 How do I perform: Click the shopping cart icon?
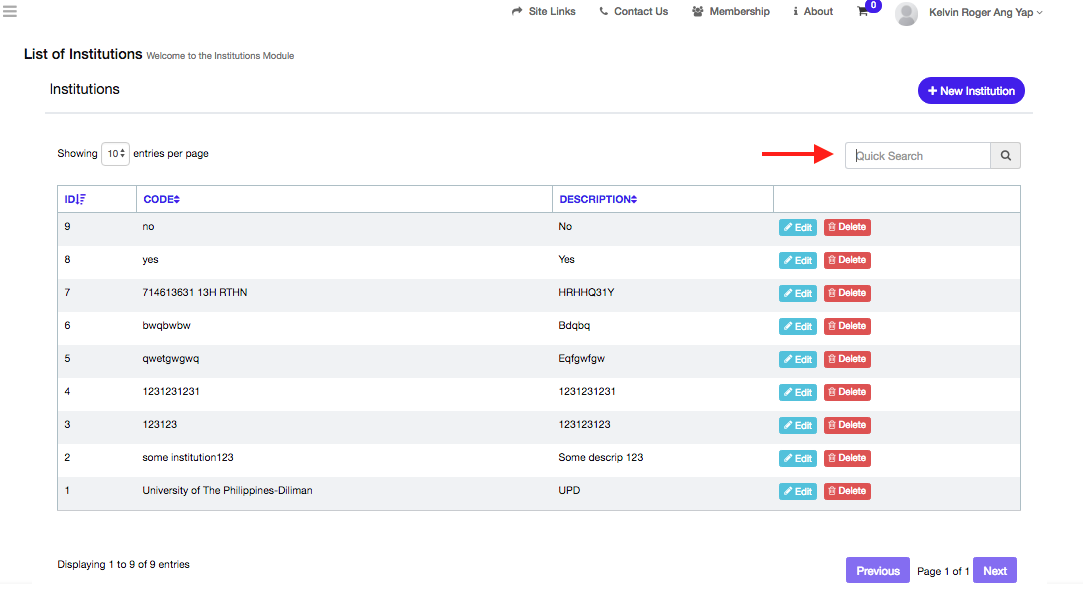tap(863, 12)
